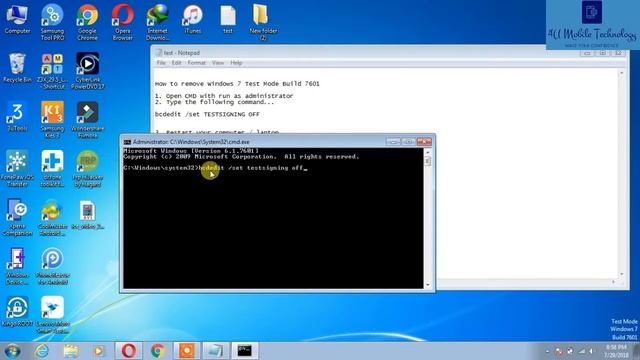This screenshot has width=640, height=360.
Task: Select the KingoROOT desktop shortcut
Action: [x=17, y=311]
